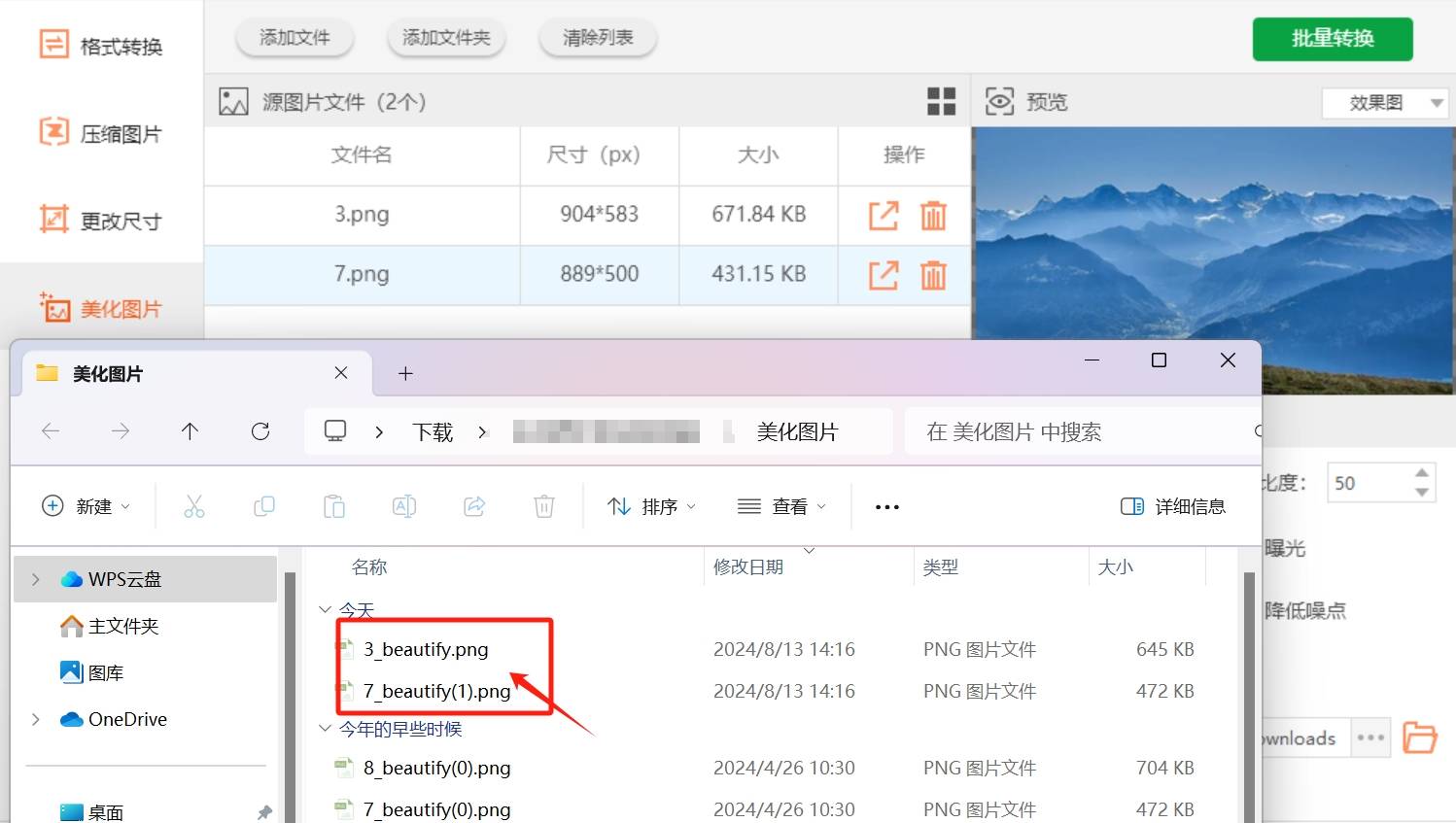Unpin 桌面 from quick access
Screen dimensions: 1456x823
point(262,812)
